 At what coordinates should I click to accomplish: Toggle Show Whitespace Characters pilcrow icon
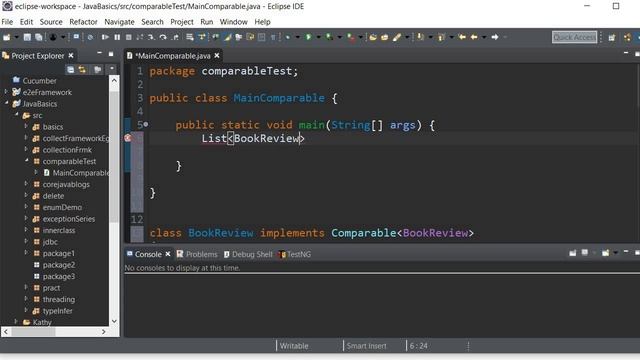pos(273,37)
